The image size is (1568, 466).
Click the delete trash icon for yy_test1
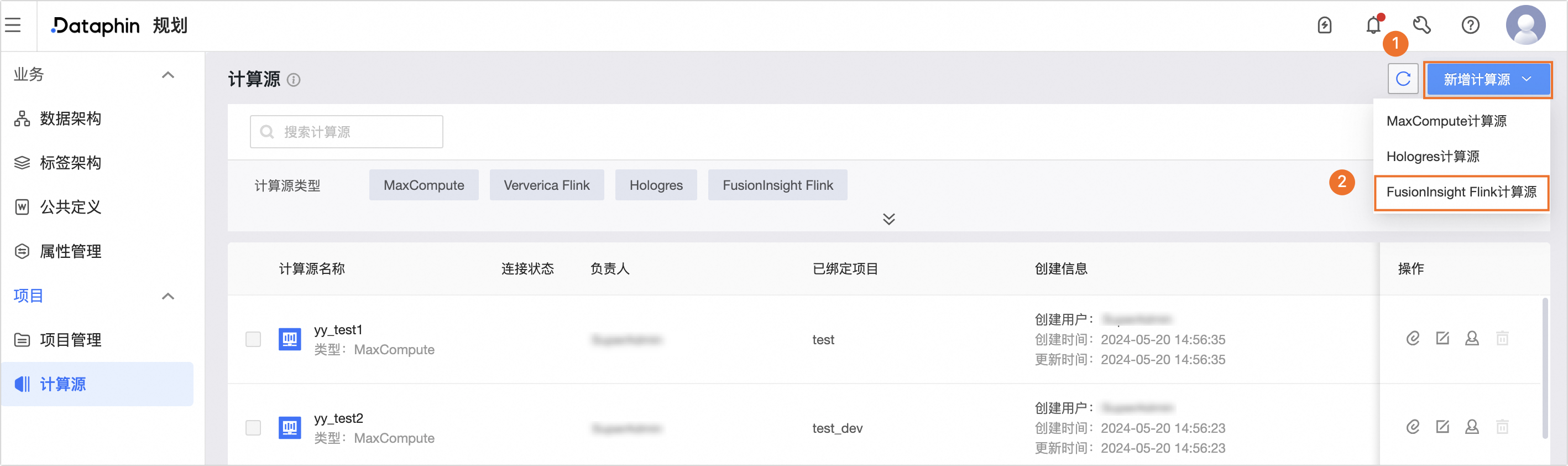(x=1502, y=338)
